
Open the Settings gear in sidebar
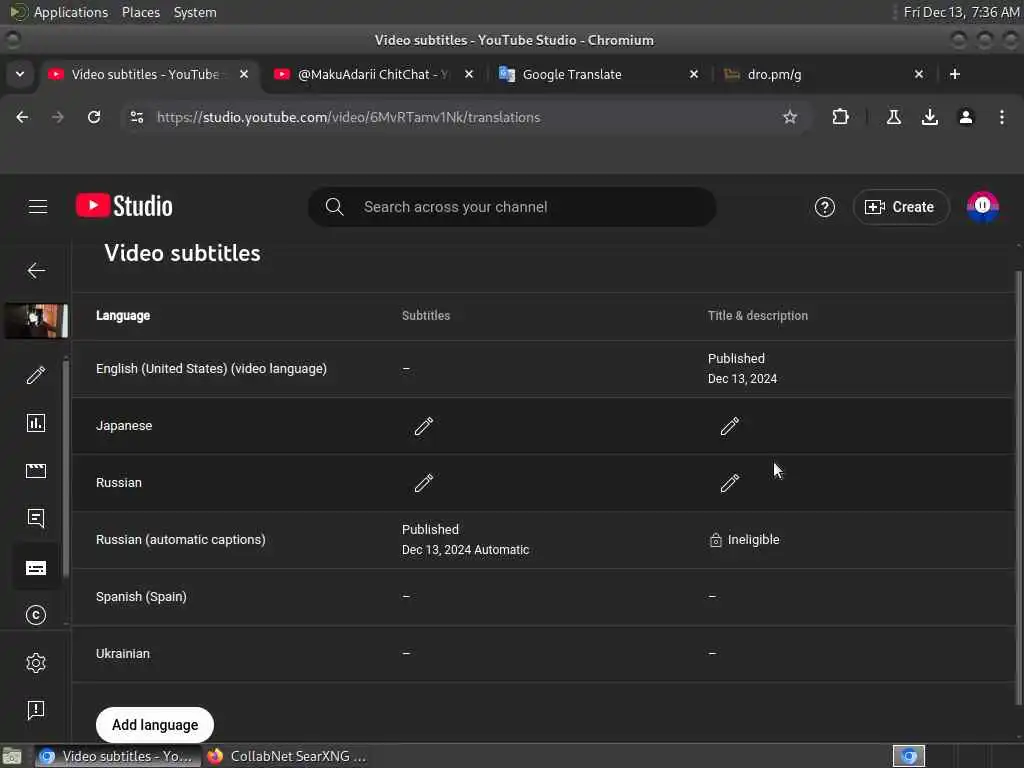pyautogui.click(x=36, y=663)
